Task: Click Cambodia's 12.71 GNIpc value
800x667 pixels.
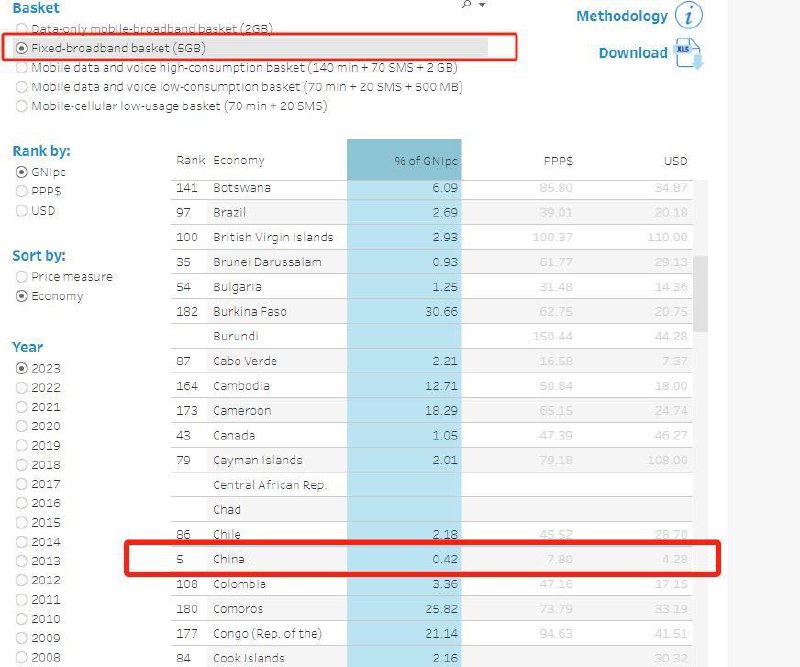Action: click(x=441, y=386)
